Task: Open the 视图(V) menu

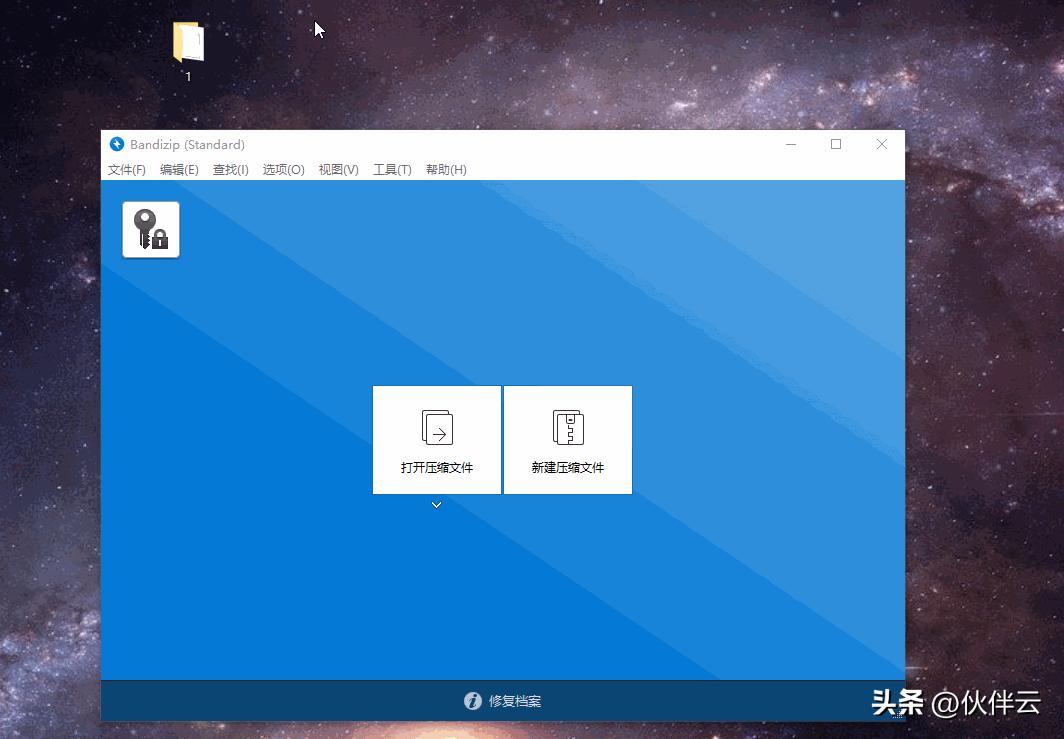Action: pos(337,169)
